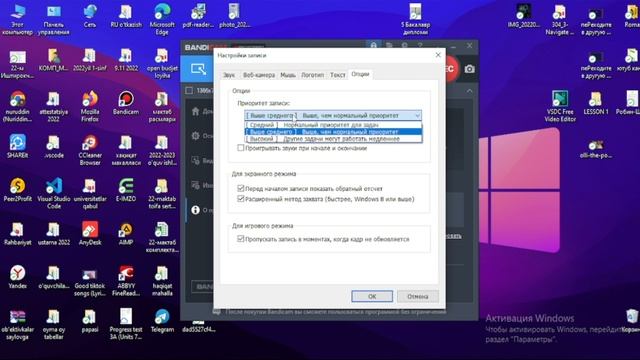Image resolution: width=640 pixels, height=360 pixels.
Task: Open the 'Приоритет записи' combo box
Action: pyautogui.click(x=333, y=116)
